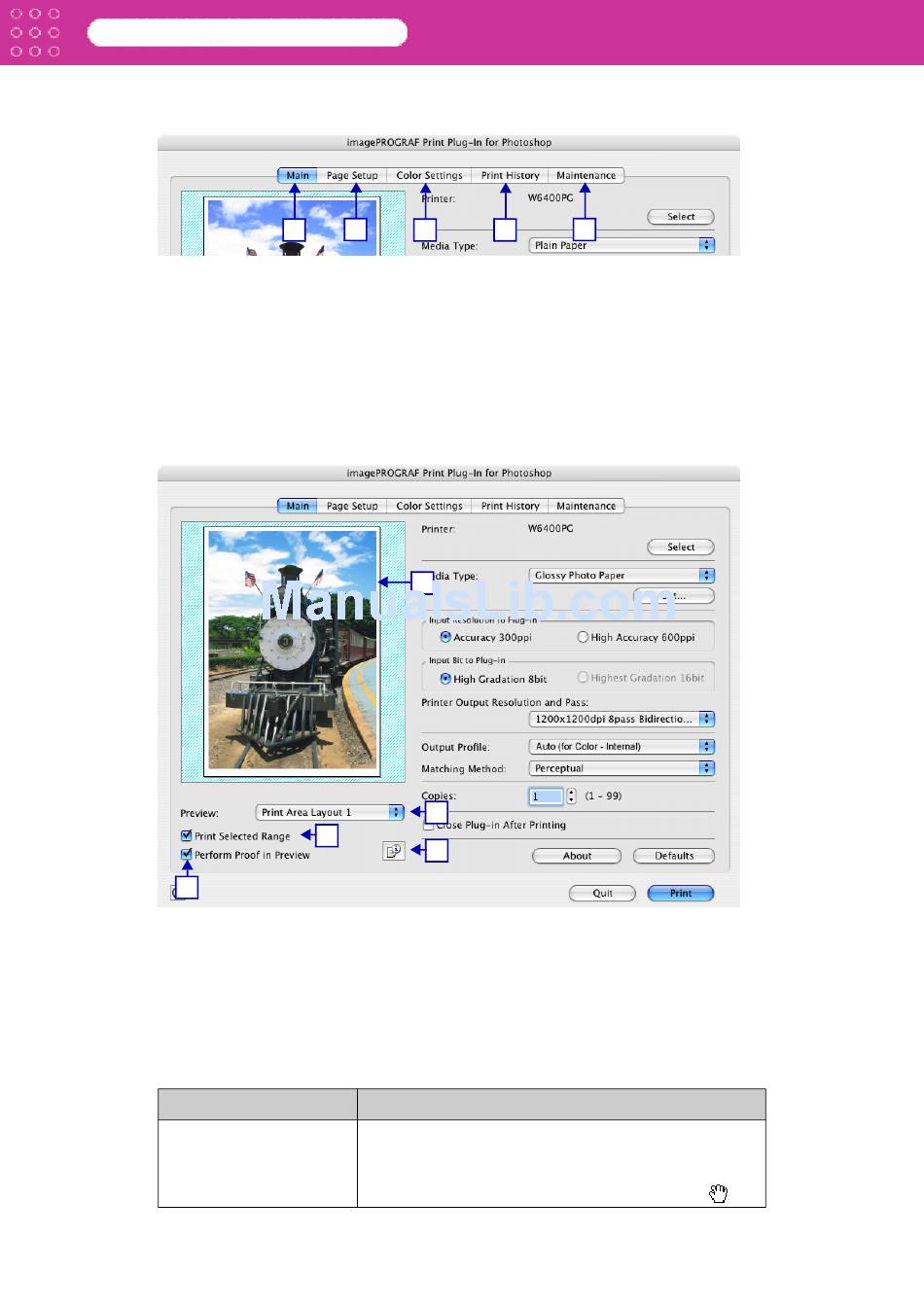924x1307 pixels.
Task: Click W6400PG printer name in Glossy Photo Paper dialog
Action: [551, 529]
